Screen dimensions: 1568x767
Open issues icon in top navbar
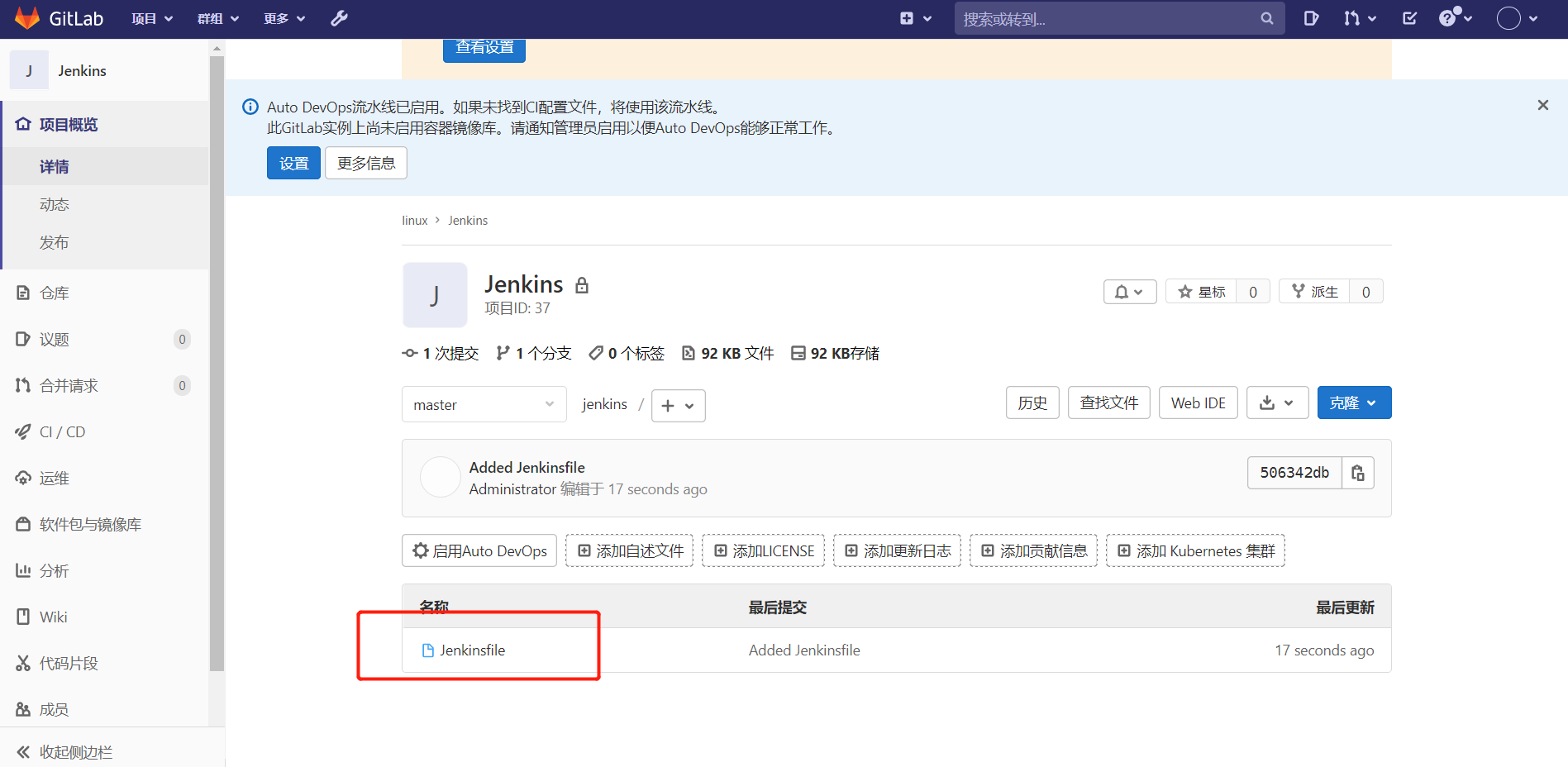pos(1311,18)
